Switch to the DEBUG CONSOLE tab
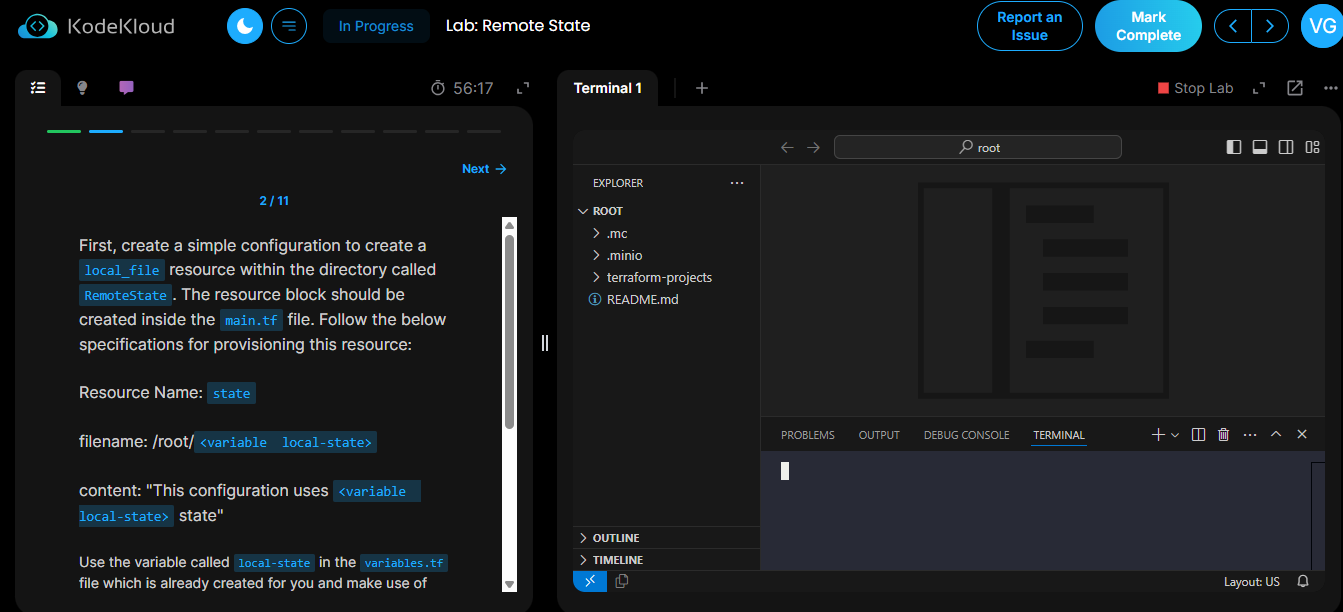 (966, 435)
